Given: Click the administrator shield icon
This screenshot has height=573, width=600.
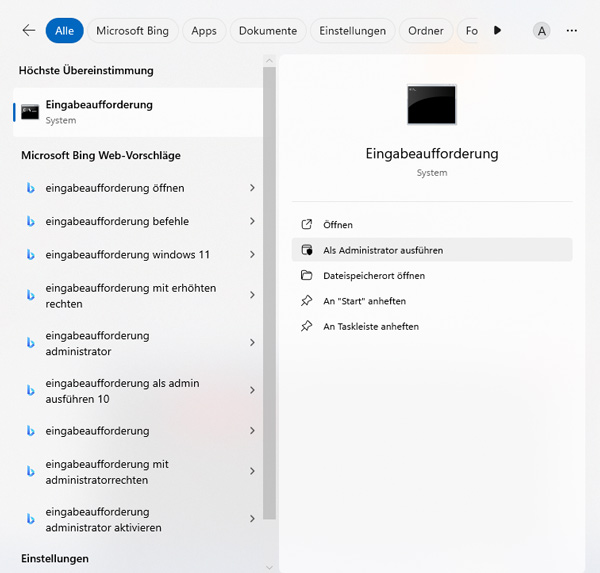Looking at the screenshot, I should tap(307, 250).
